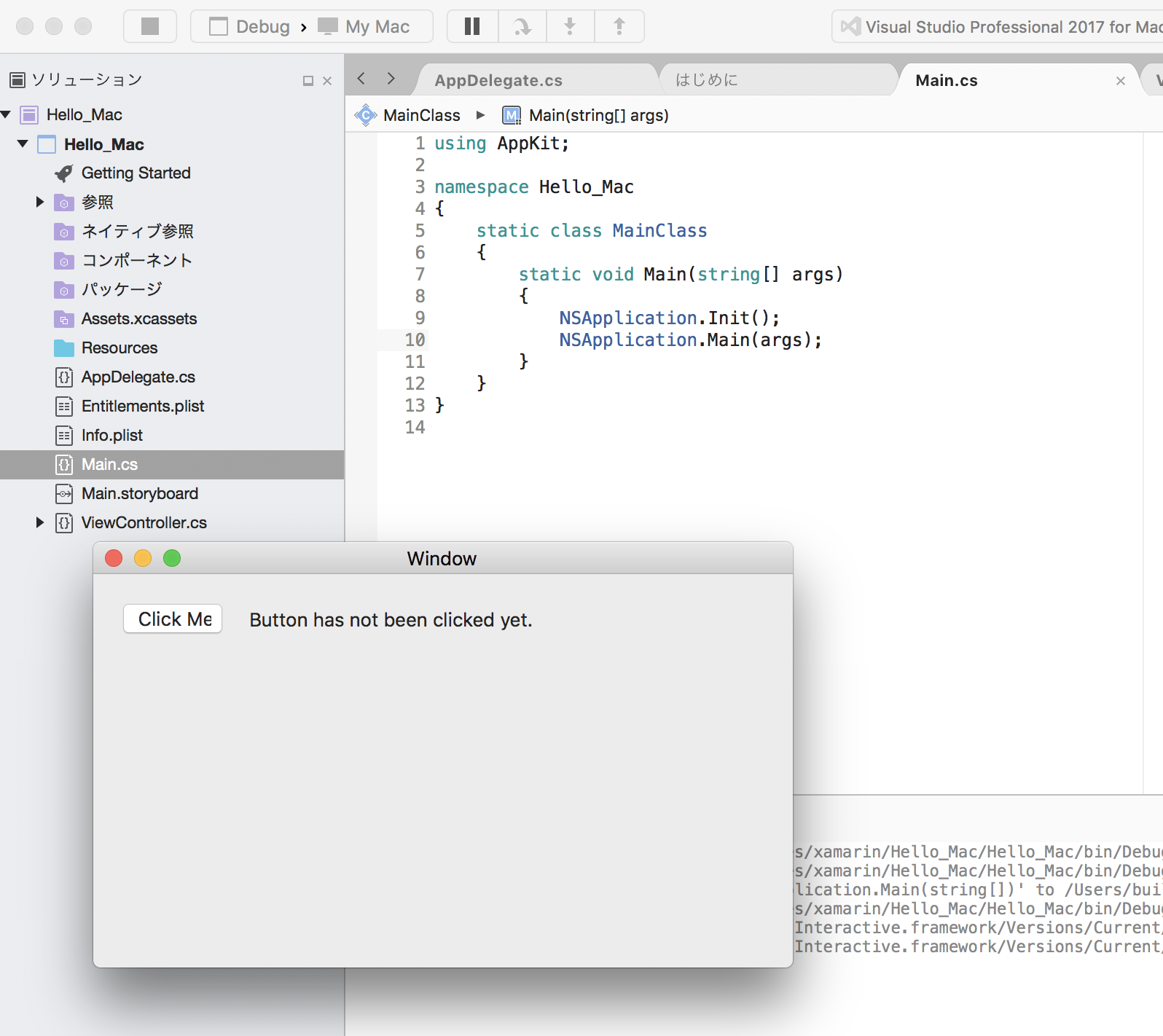Open the Debug configuration selector
This screenshot has width=1163, height=1036.
pos(249,27)
